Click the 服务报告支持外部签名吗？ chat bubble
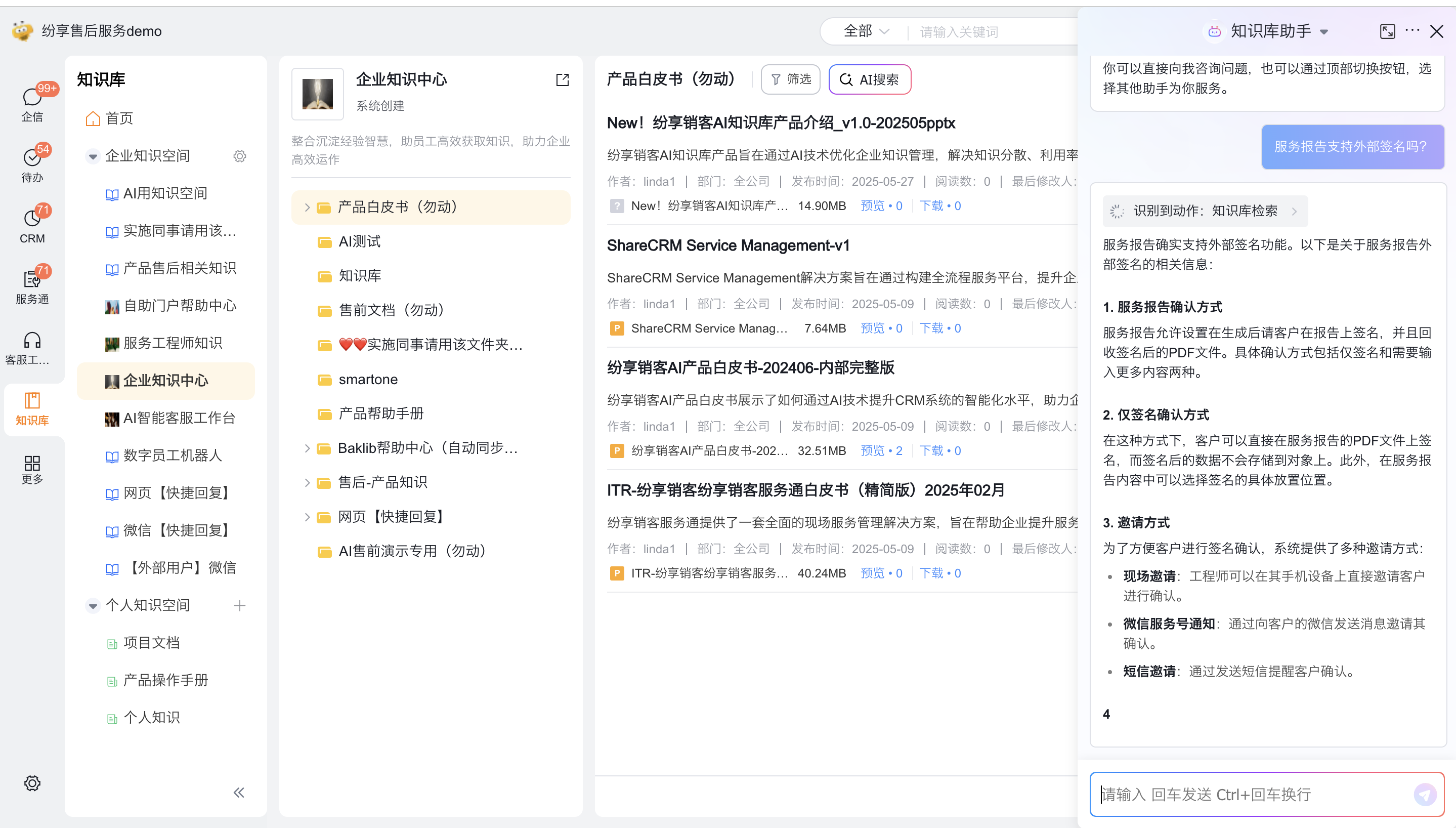 (x=1353, y=147)
